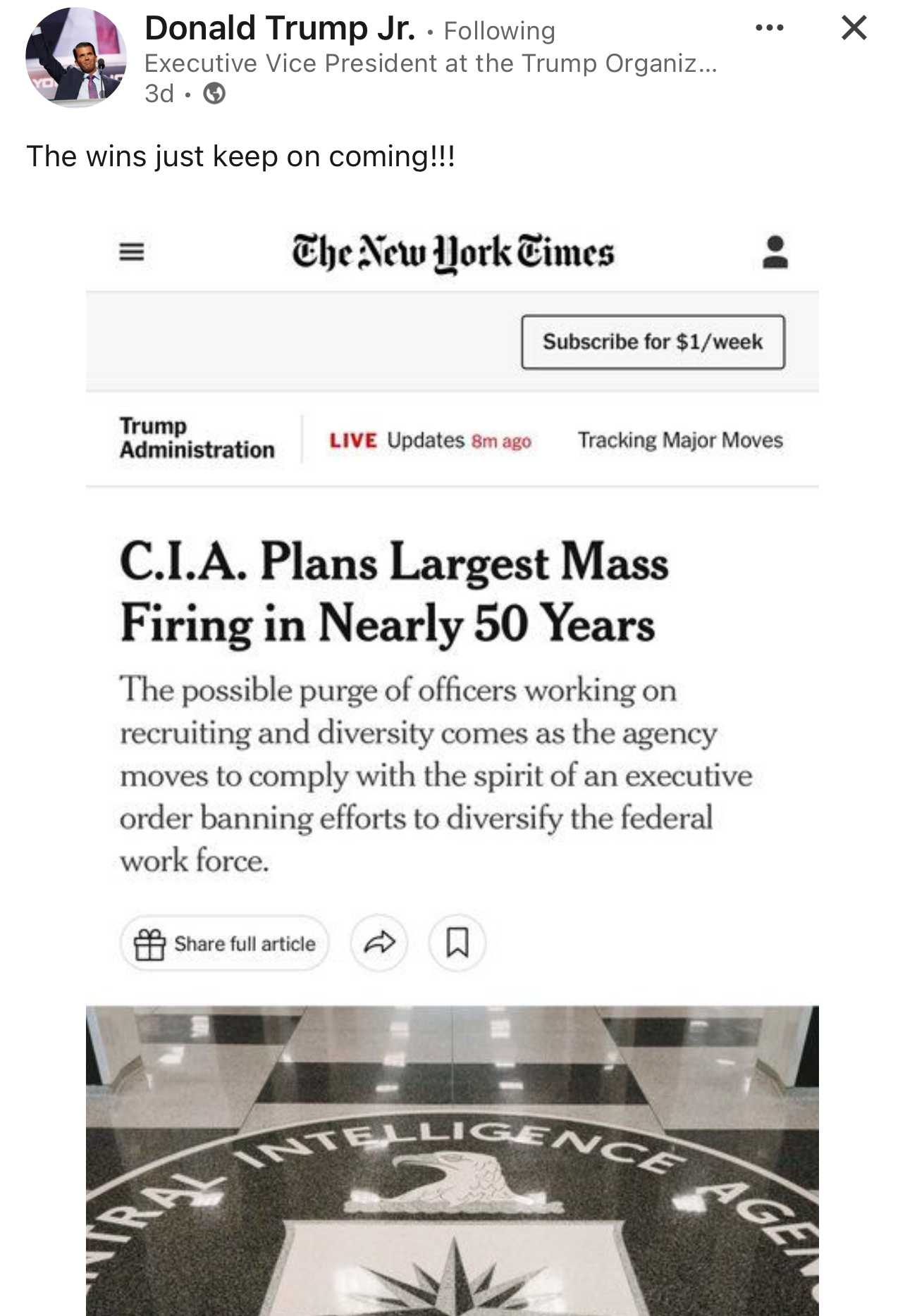Click the globe visibility icon
The image size is (905, 1316).
click(x=214, y=93)
